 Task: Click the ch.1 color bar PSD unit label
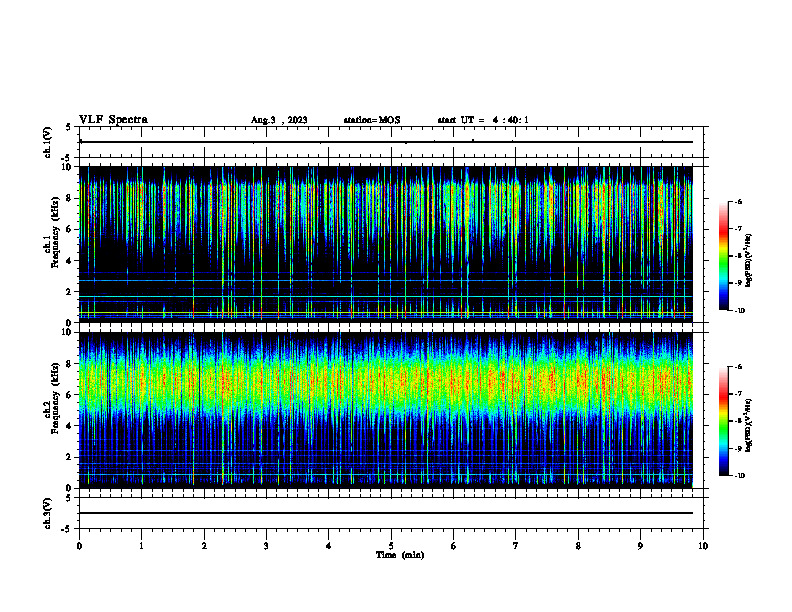point(749,261)
